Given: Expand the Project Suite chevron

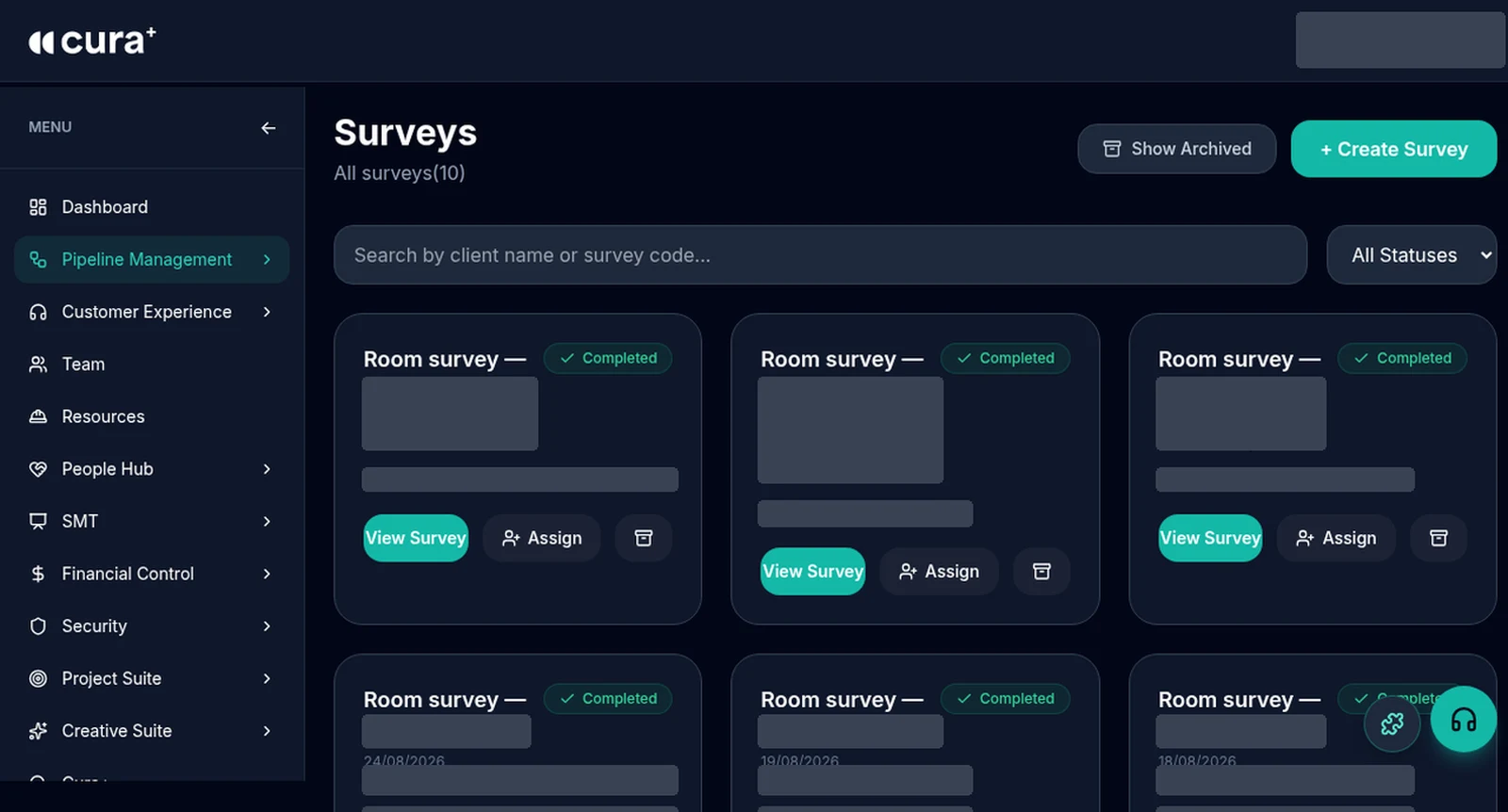Looking at the screenshot, I should click(267, 678).
